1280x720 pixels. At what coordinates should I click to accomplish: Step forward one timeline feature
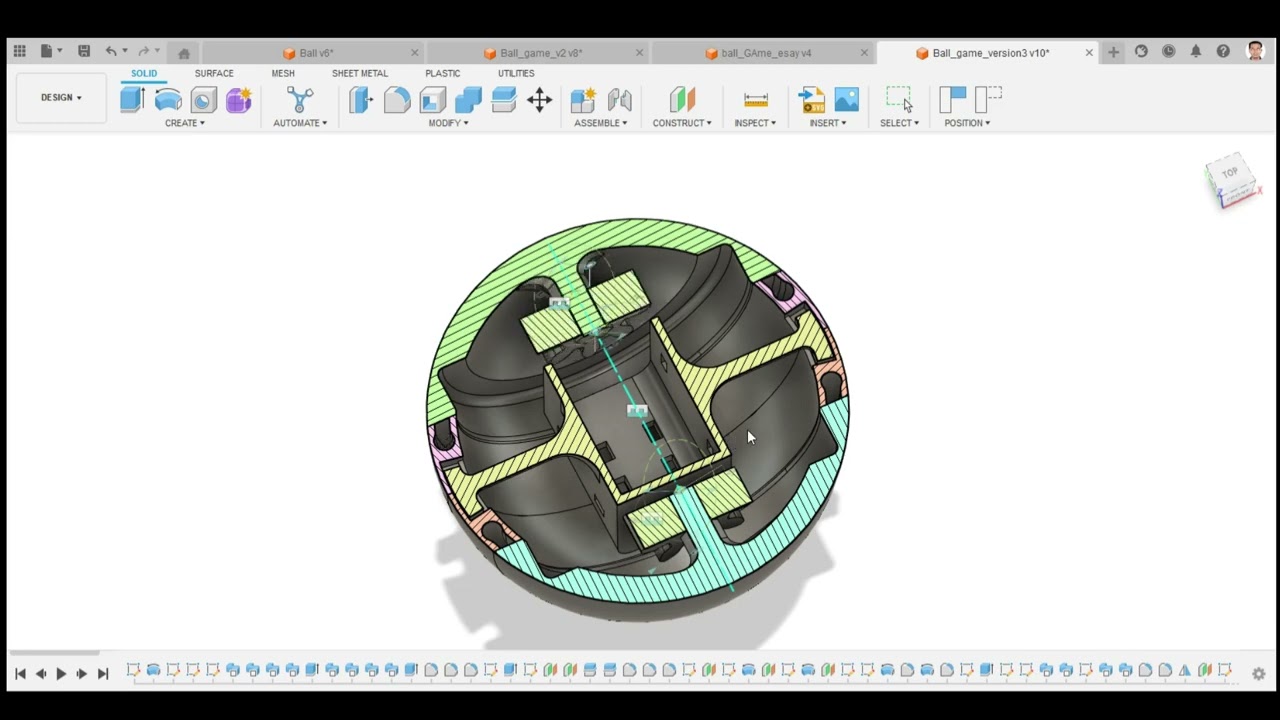pos(82,674)
